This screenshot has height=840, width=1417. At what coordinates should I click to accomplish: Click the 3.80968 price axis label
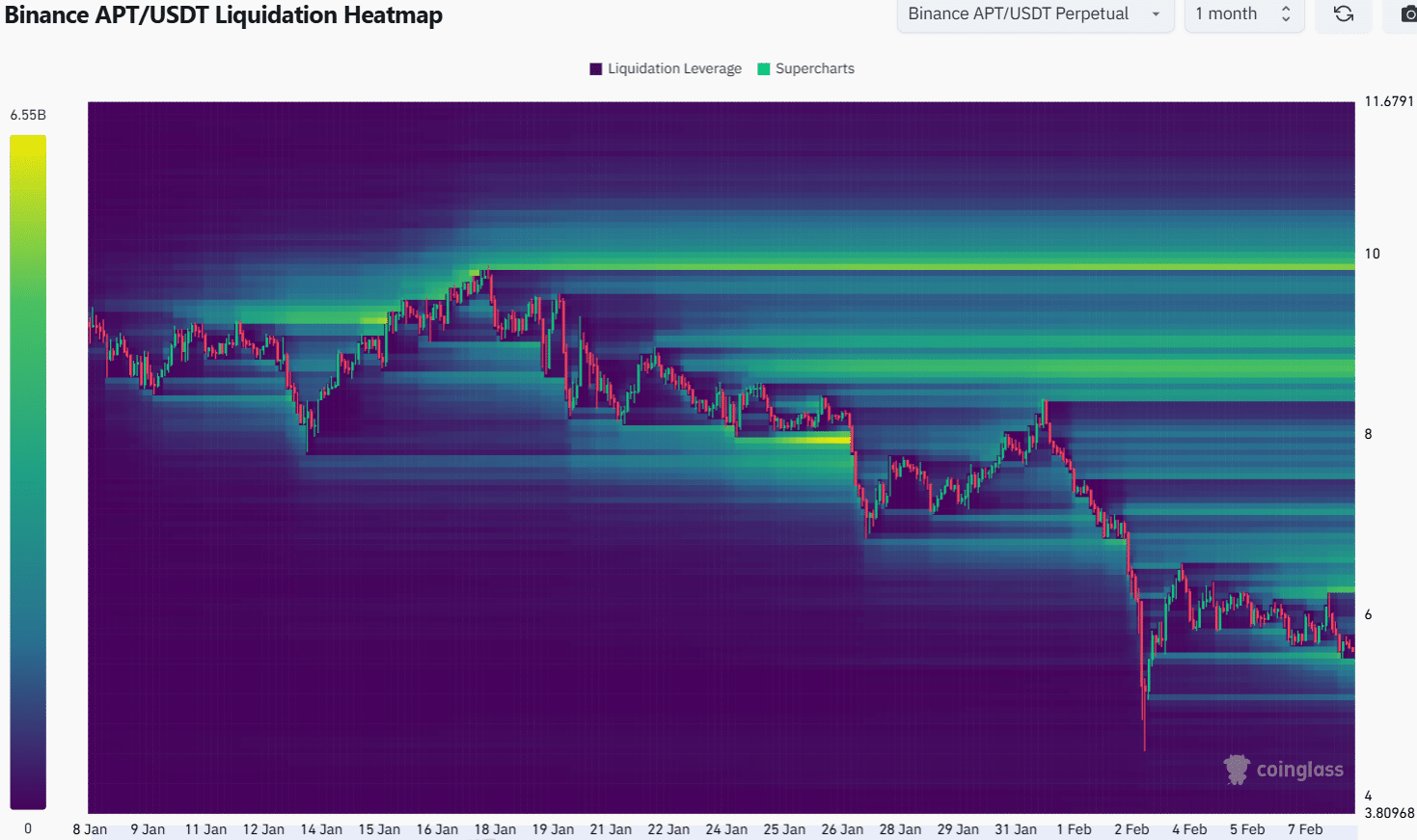pyautogui.click(x=1389, y=813)
